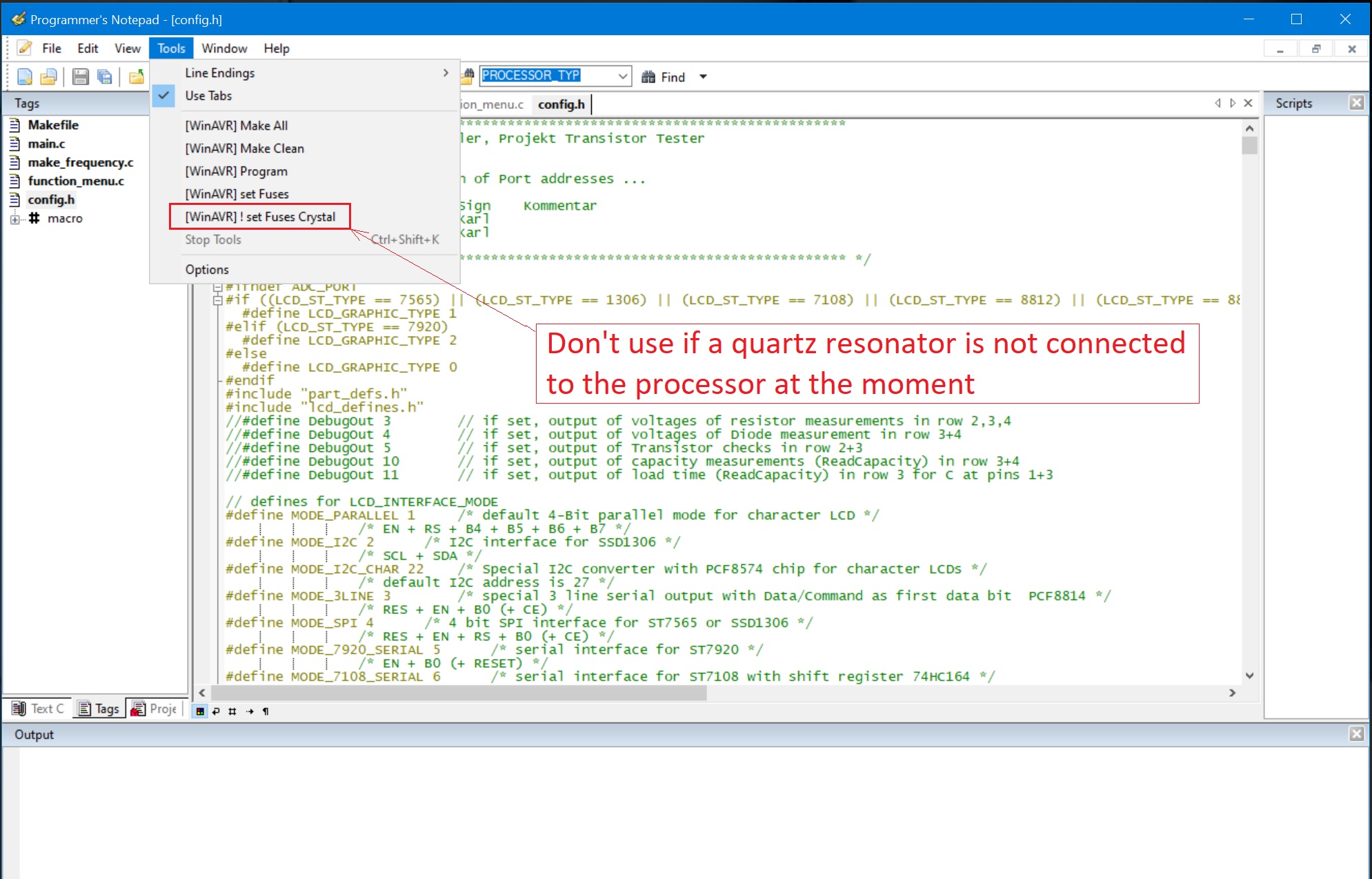1372x879 pixels.
Task: Click the horizontal scrollbar right arrow
Action: pyautogui.click(x=1233, y=693)
